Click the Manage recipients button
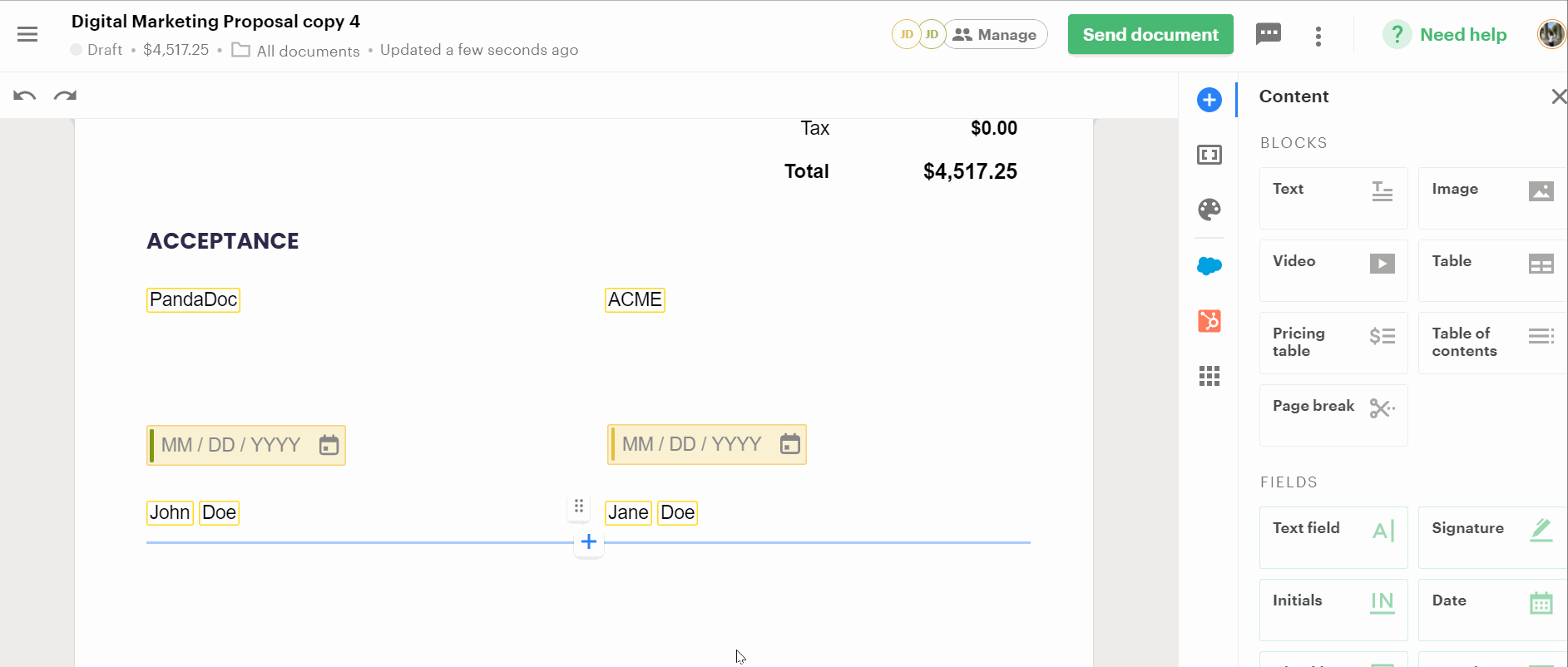Image resolution: width=1568 pixels, height=667 pixels. 996,34
